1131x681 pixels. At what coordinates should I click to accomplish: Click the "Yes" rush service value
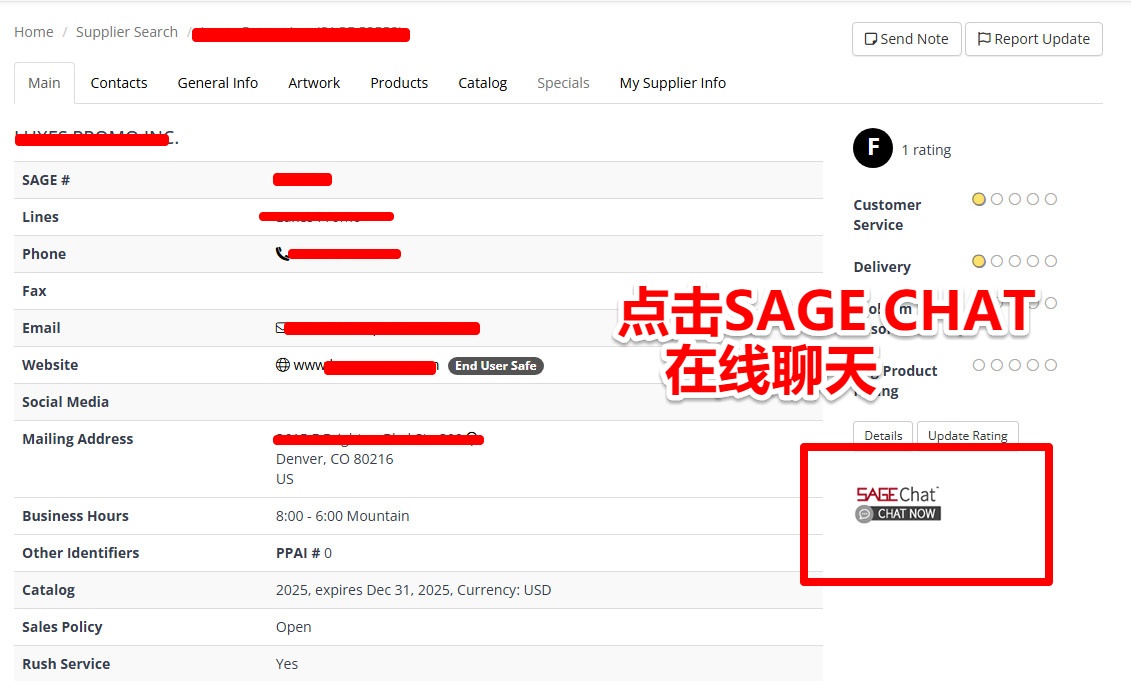(286, 664)
